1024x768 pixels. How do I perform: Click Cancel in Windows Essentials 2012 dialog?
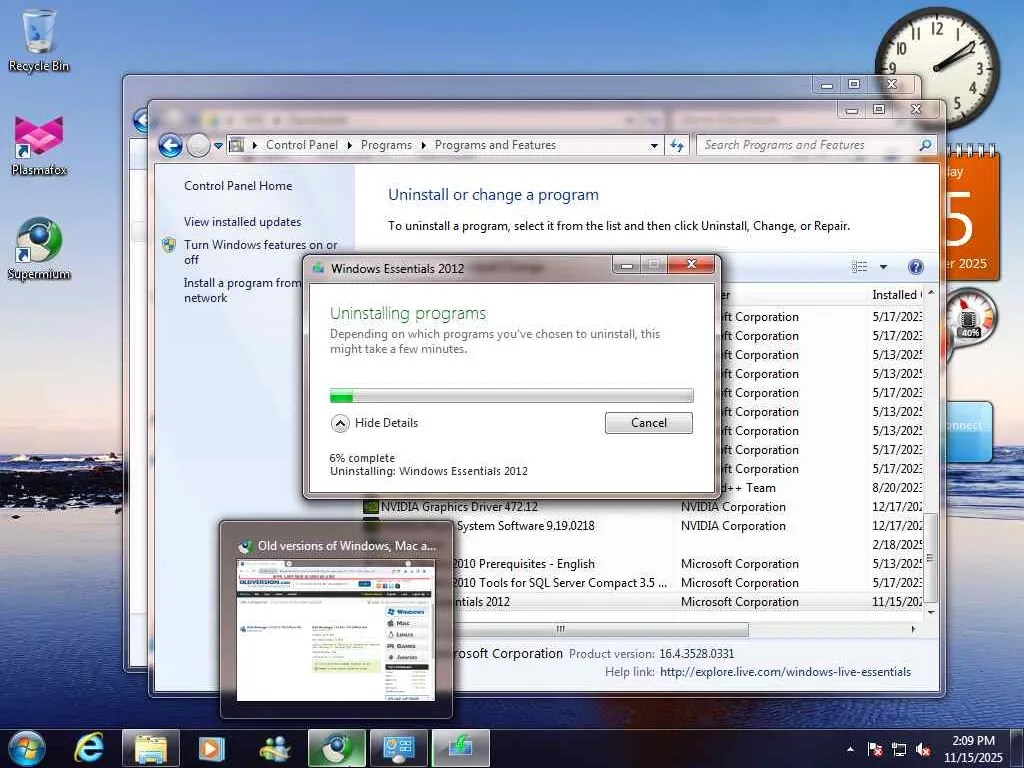coord(648,423)
